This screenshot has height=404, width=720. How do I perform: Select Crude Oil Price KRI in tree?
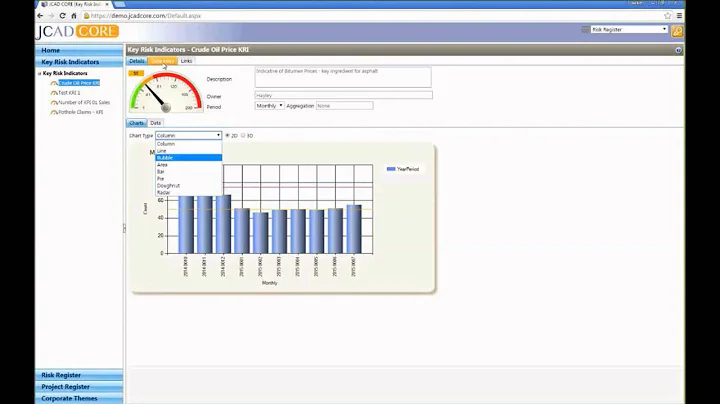tap(79, 83)
